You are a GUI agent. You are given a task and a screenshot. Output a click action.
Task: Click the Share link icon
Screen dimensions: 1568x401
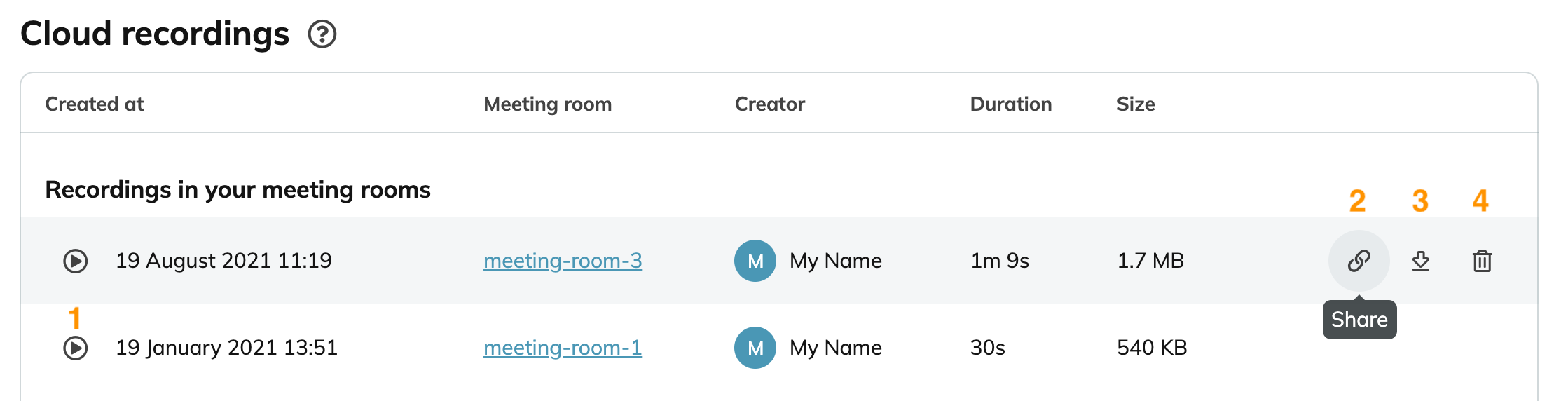[1359, 261]
